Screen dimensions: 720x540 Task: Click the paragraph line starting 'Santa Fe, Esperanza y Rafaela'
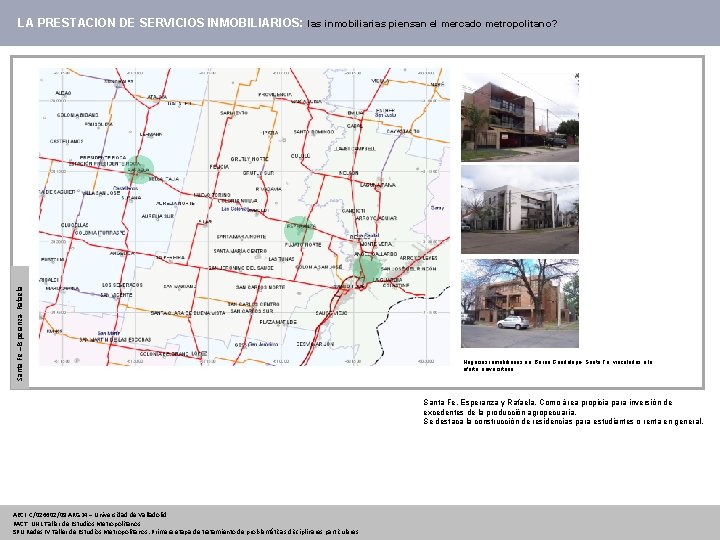click(548, 403)
